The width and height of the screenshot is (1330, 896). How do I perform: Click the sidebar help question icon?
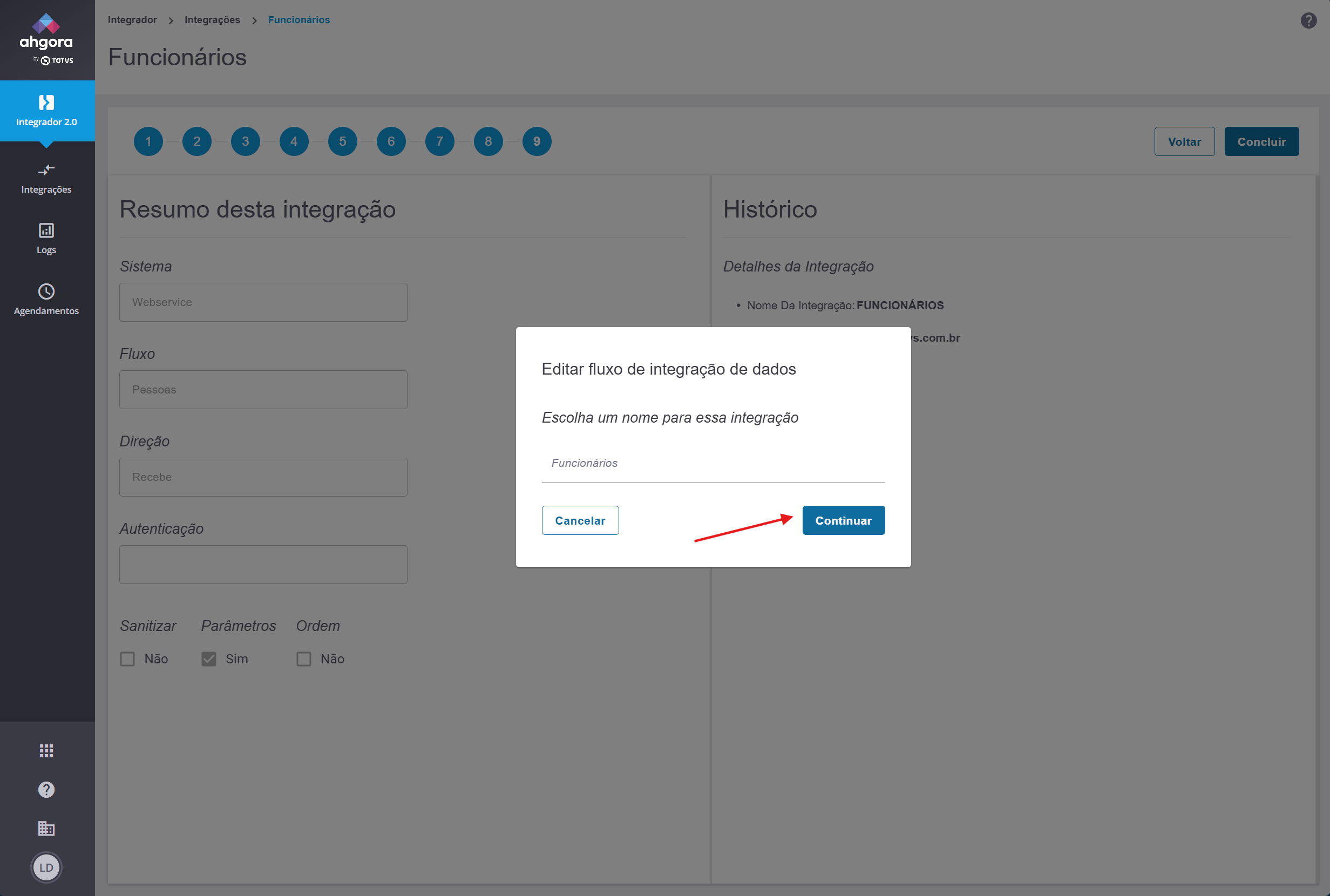click(x=46, y=790)
